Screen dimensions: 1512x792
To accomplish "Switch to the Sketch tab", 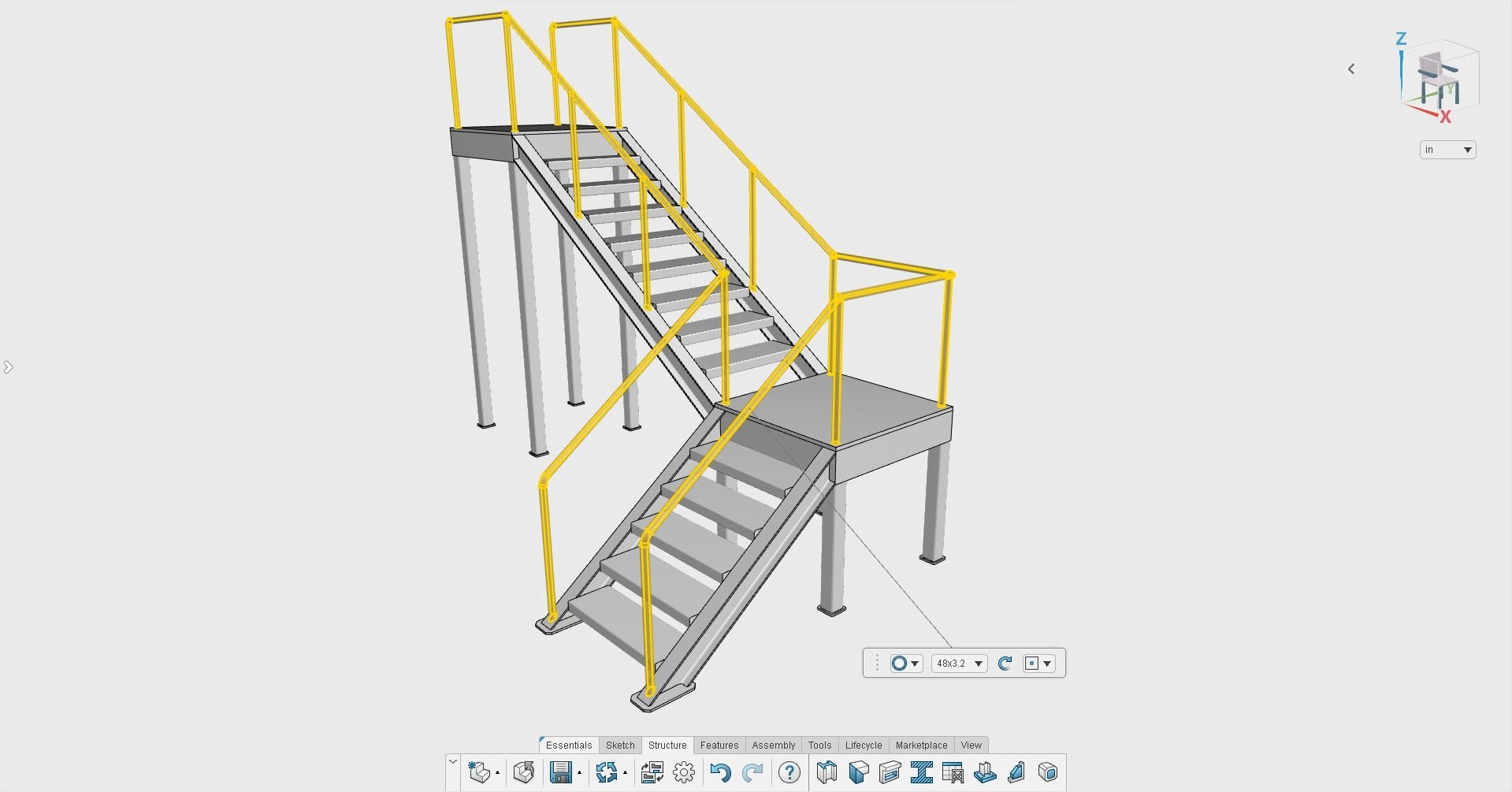I will pyautogui.click(x=620, y=745).
